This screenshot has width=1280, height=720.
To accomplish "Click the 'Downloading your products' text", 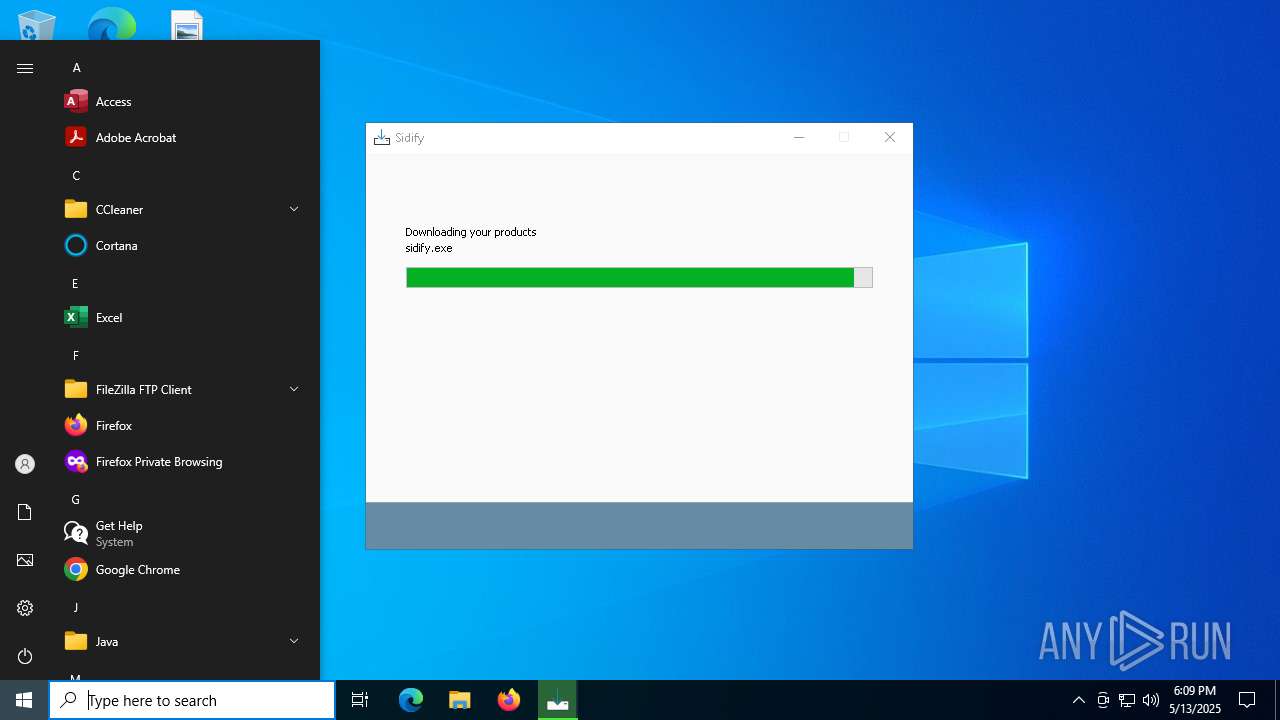I will (471, 232).
